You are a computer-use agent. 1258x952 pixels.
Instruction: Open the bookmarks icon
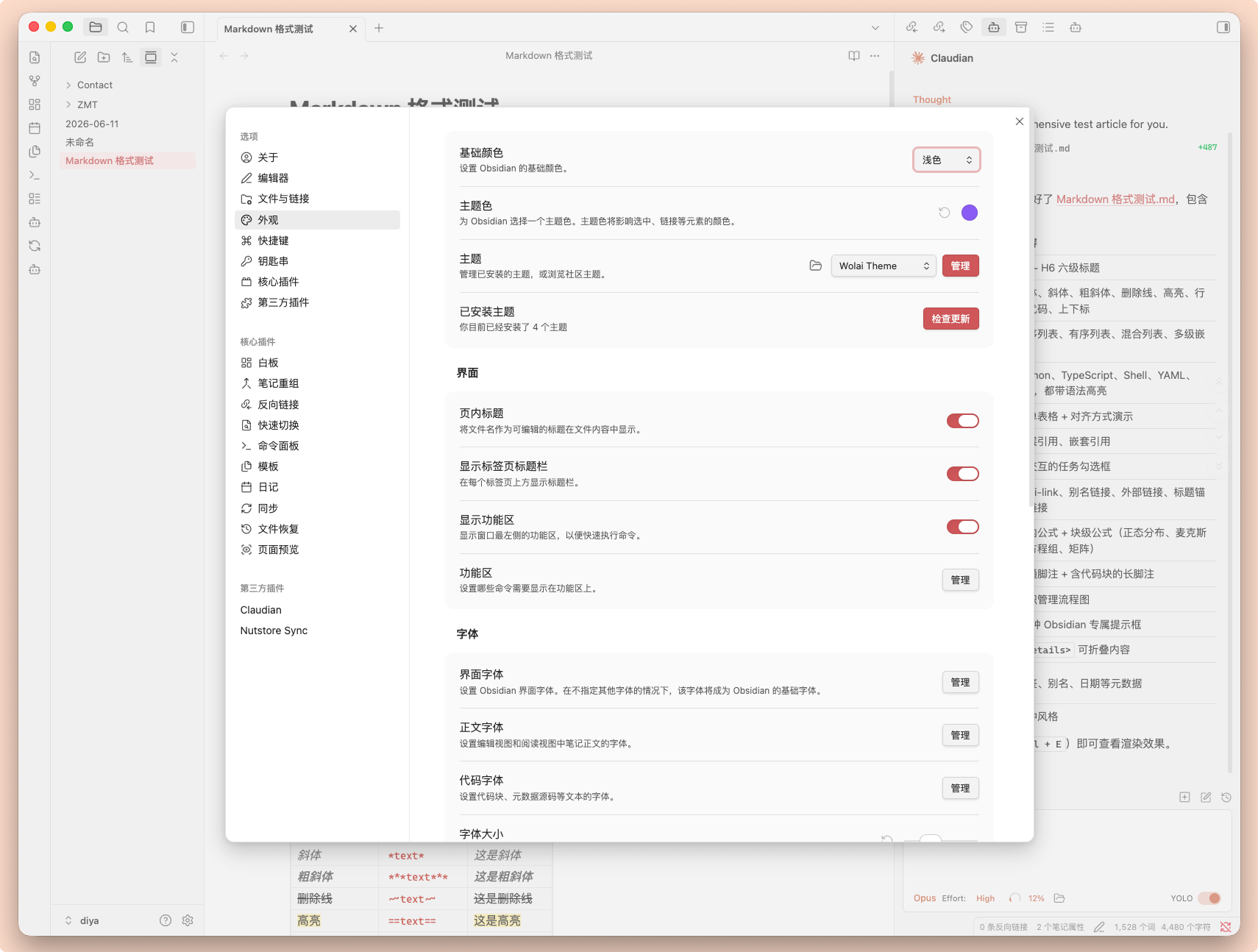click(x=150, y=27)
